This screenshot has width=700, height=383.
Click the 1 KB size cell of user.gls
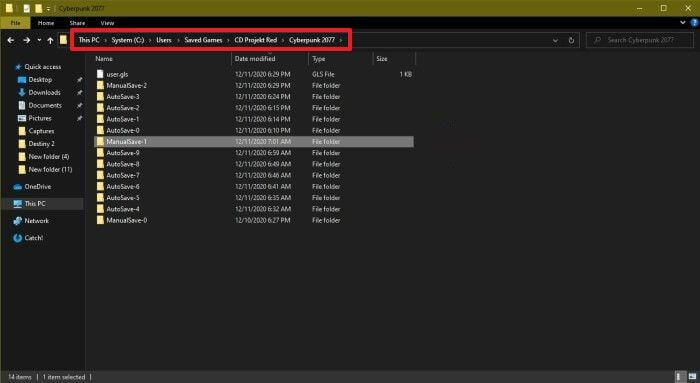pos(405,74)
